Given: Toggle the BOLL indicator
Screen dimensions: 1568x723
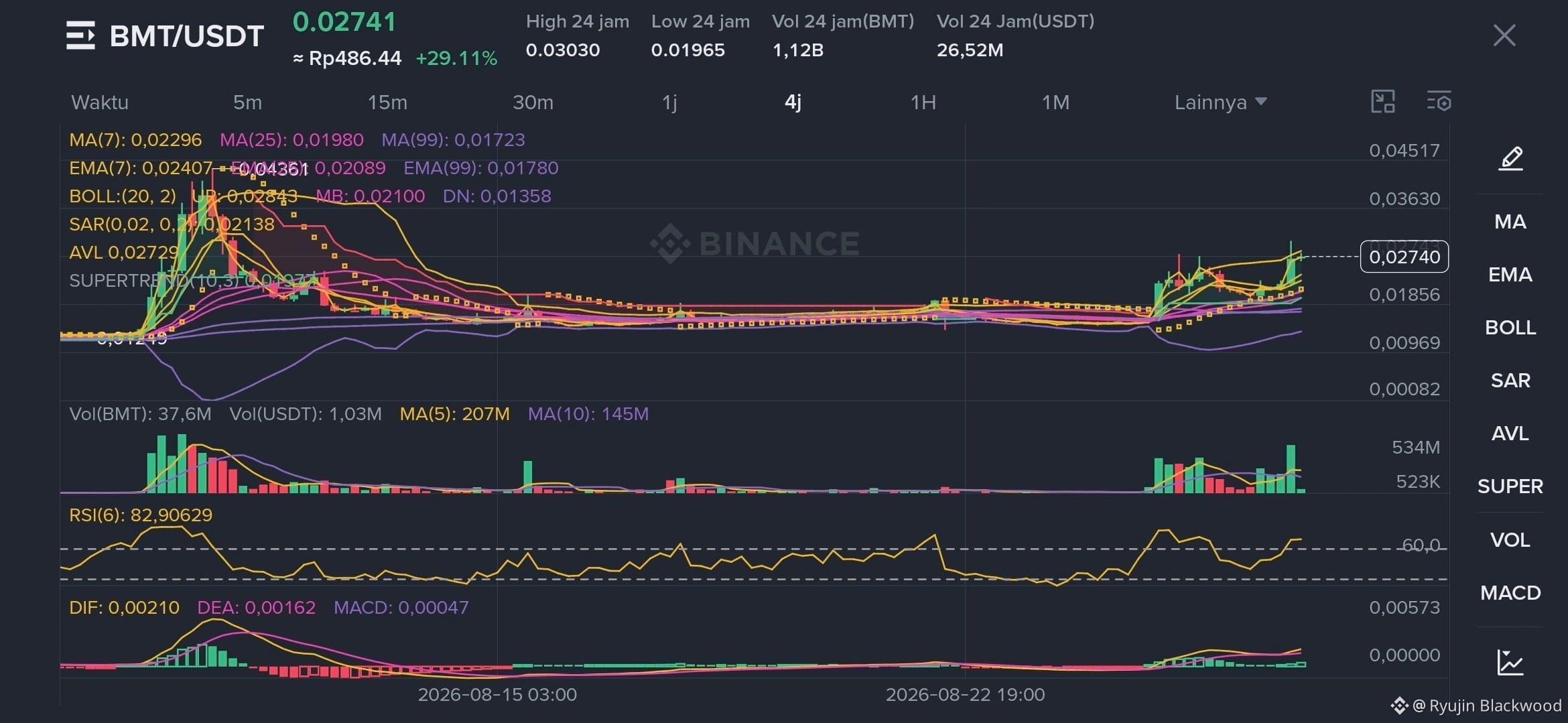Looking at the screenshot, I should point(1510,328).
